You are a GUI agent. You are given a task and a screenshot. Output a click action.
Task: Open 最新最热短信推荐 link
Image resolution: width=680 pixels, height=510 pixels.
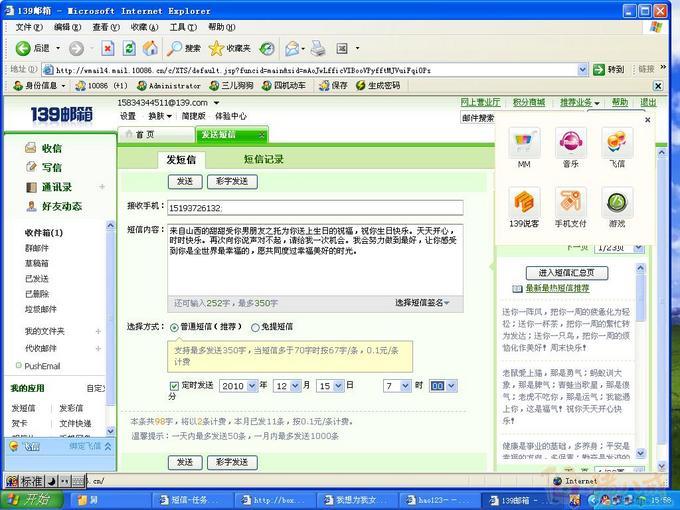tap(557, 288)
